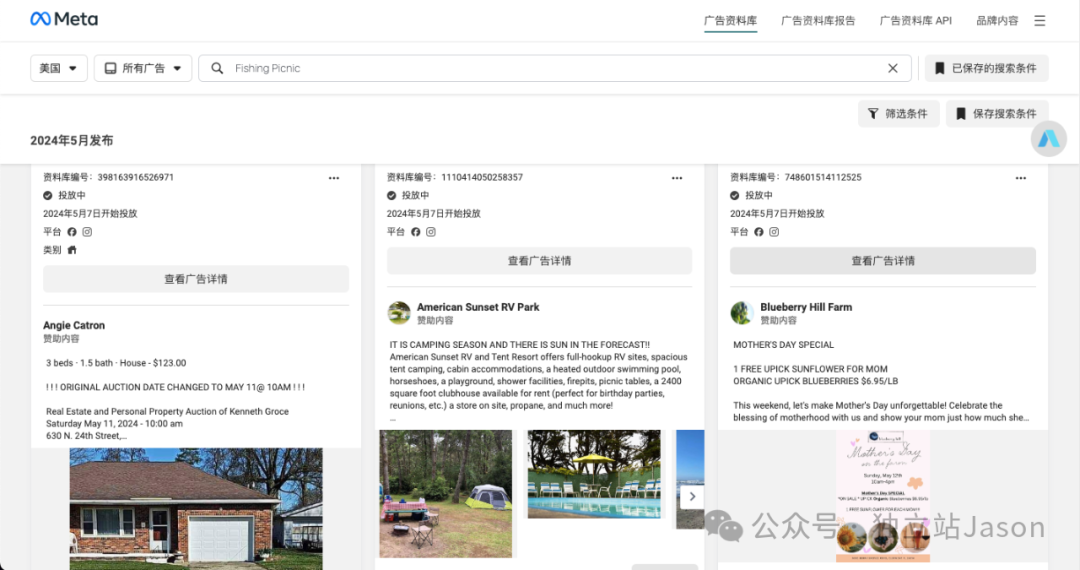1080x570 pixels.
Task: Open the hamburger menu icon
Action: coord(1039,21)
